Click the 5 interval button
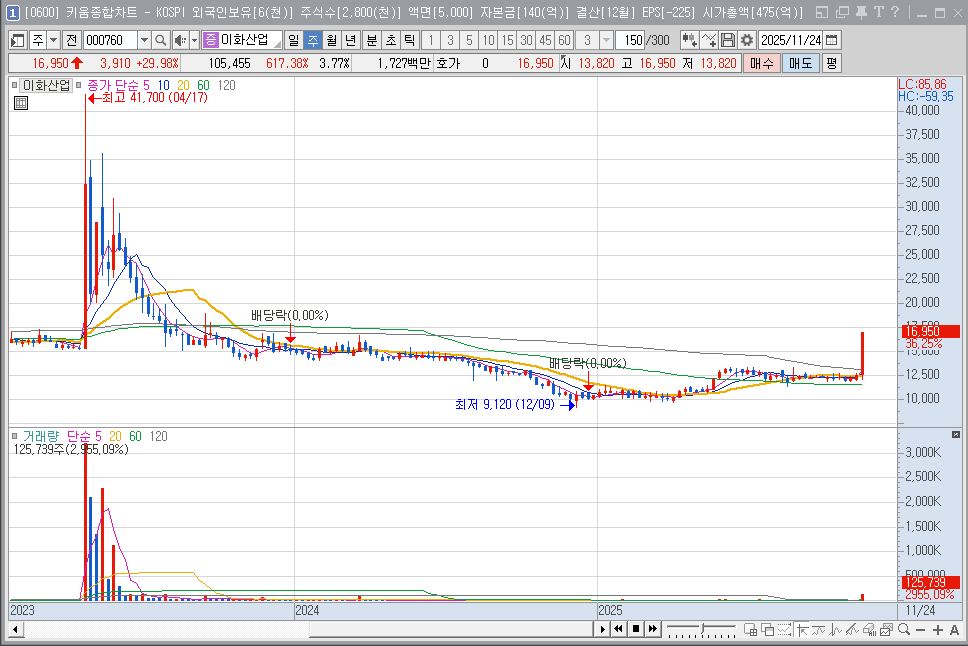Viewport: 968px width, 646px height. 469,40
